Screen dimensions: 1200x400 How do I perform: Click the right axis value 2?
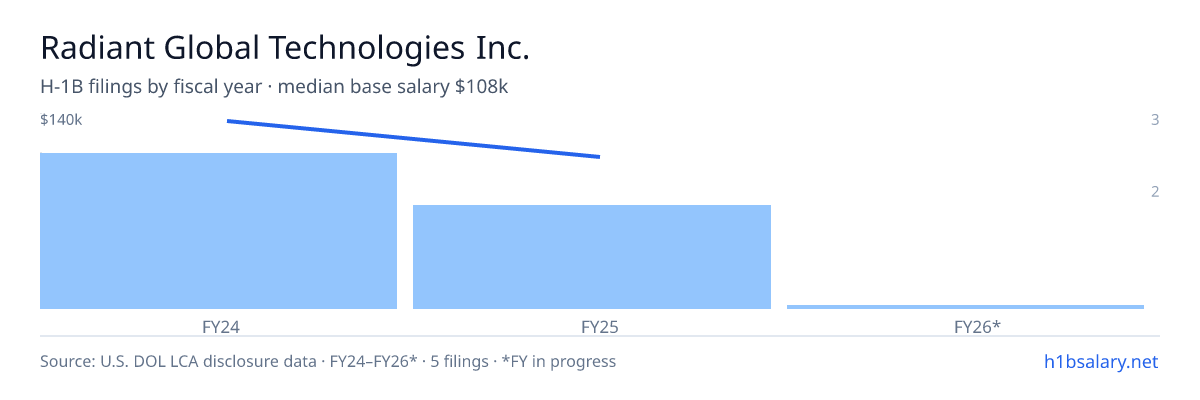pos(1155,192)
